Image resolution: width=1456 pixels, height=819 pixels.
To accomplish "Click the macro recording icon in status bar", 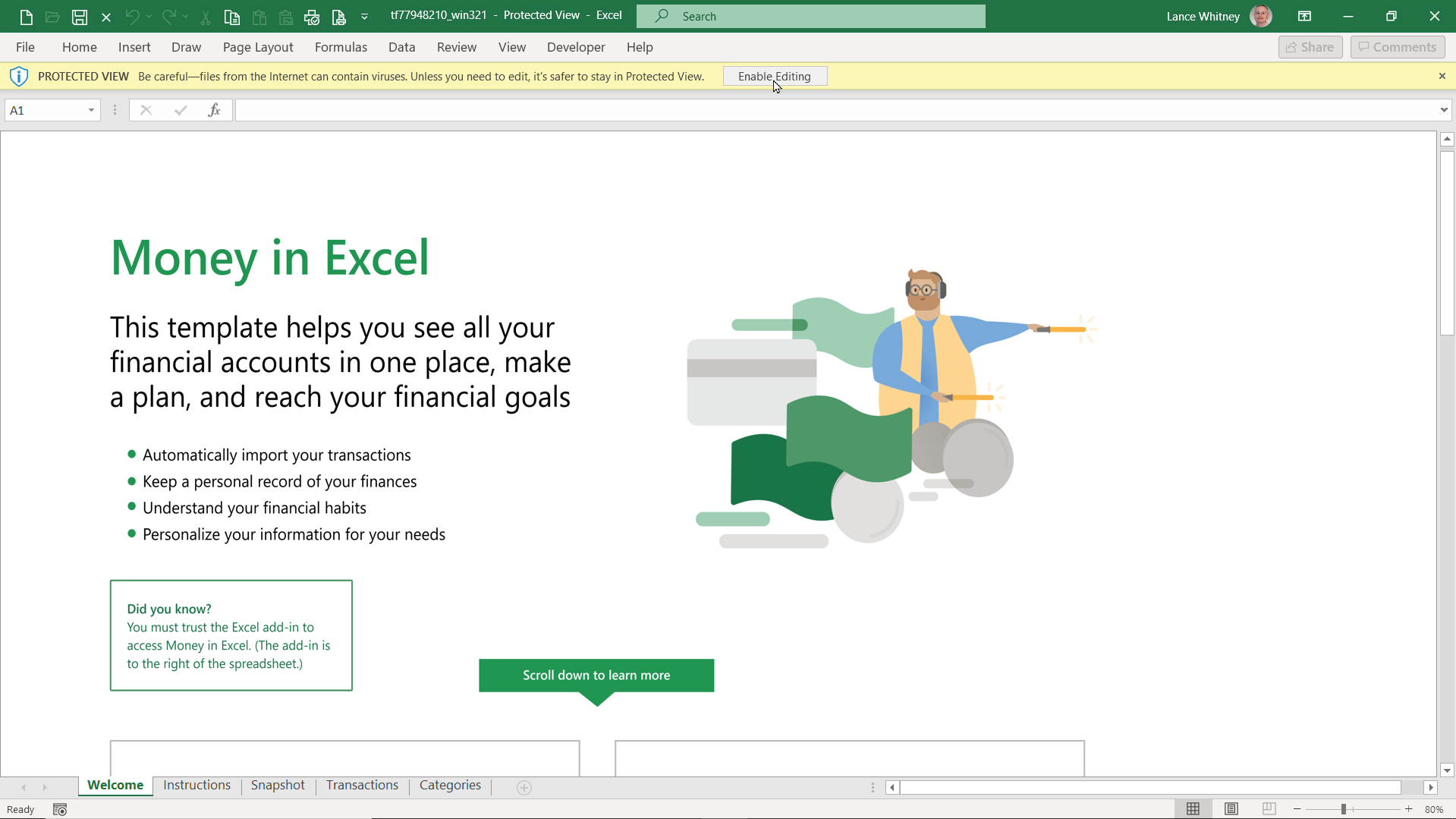I will [60, 810].
